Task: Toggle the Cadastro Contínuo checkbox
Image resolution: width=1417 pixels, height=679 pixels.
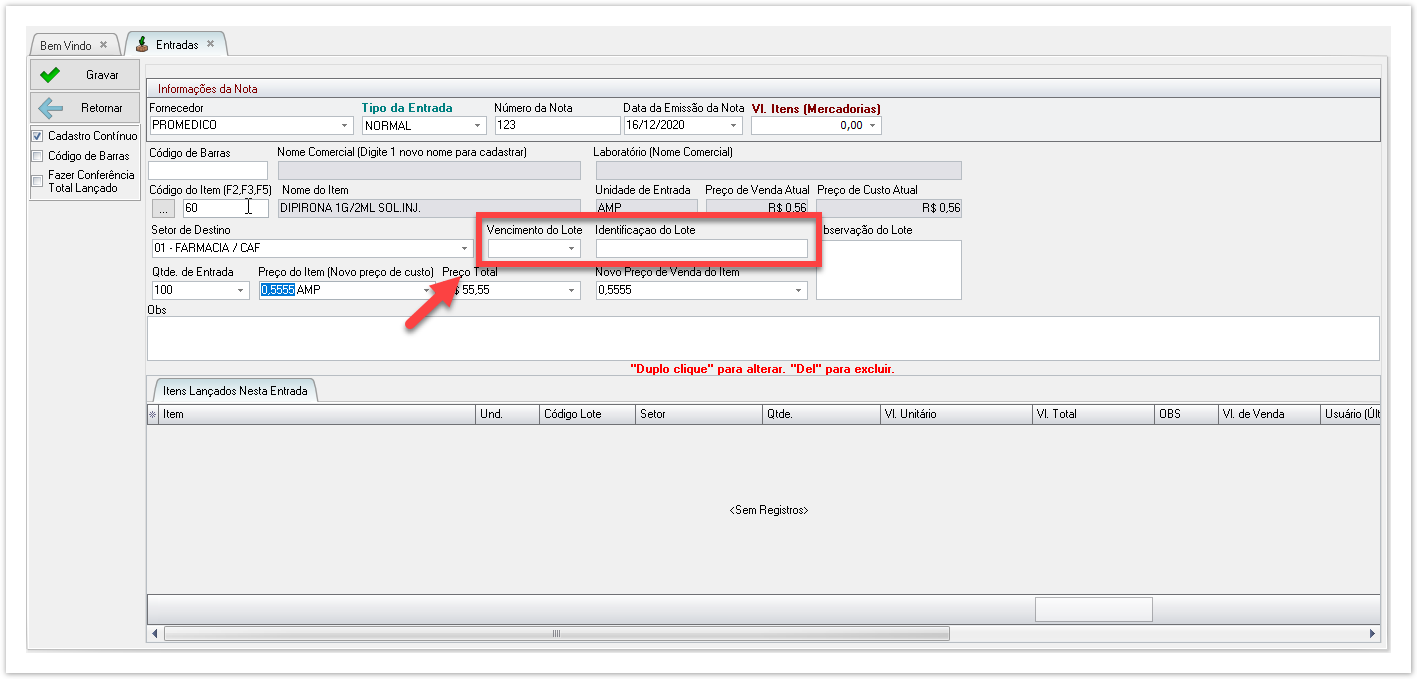Action: point(37,136)
